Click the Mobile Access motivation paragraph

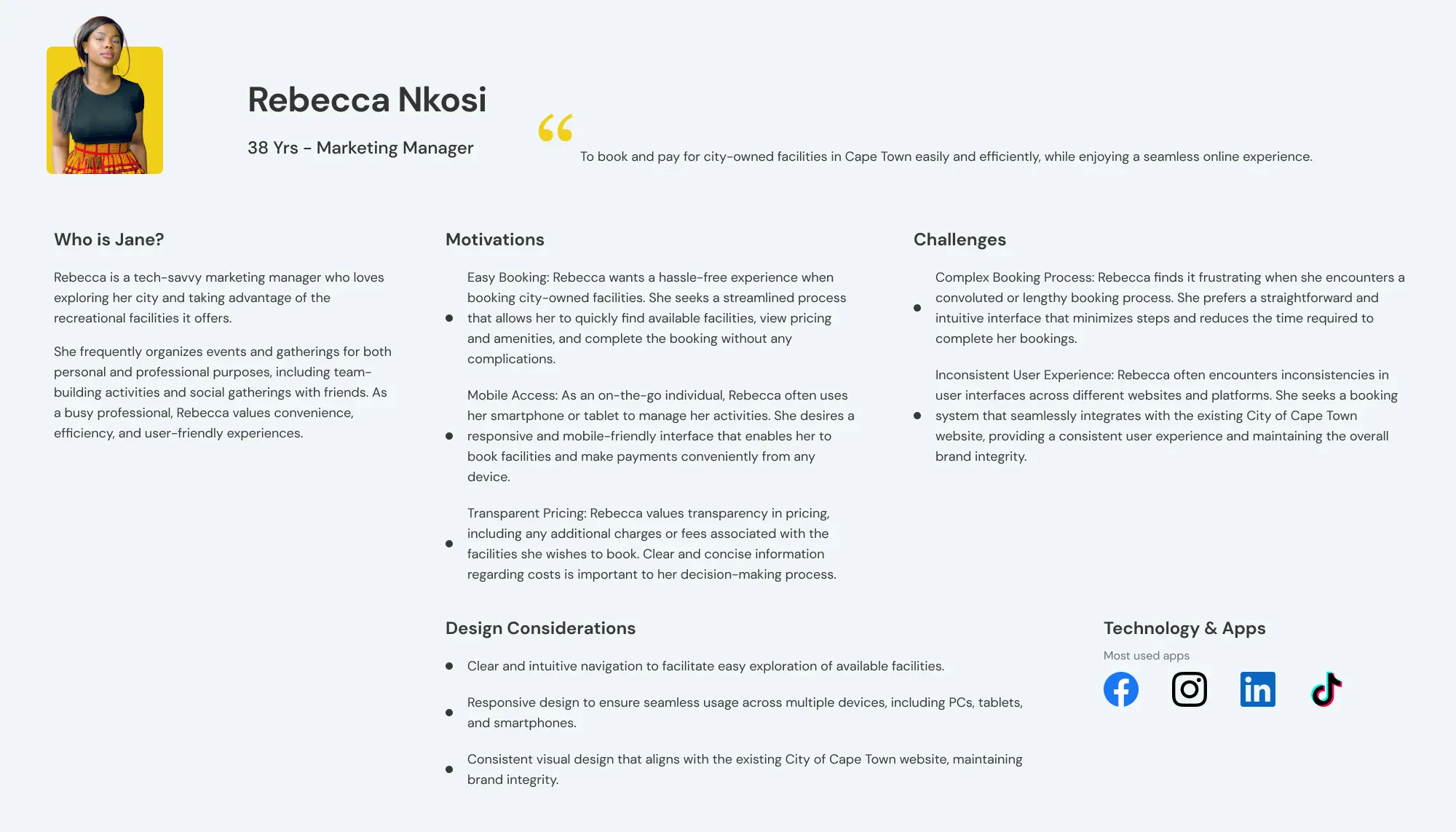point(659,436)
